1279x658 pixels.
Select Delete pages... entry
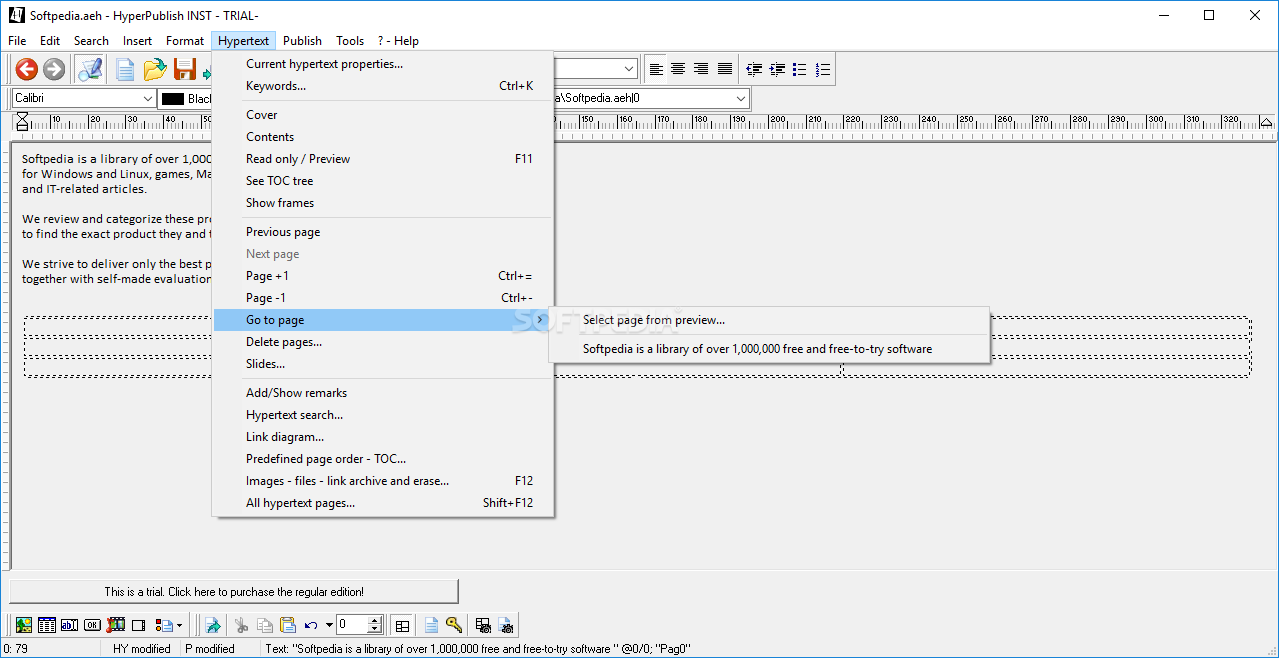point(381,342)
